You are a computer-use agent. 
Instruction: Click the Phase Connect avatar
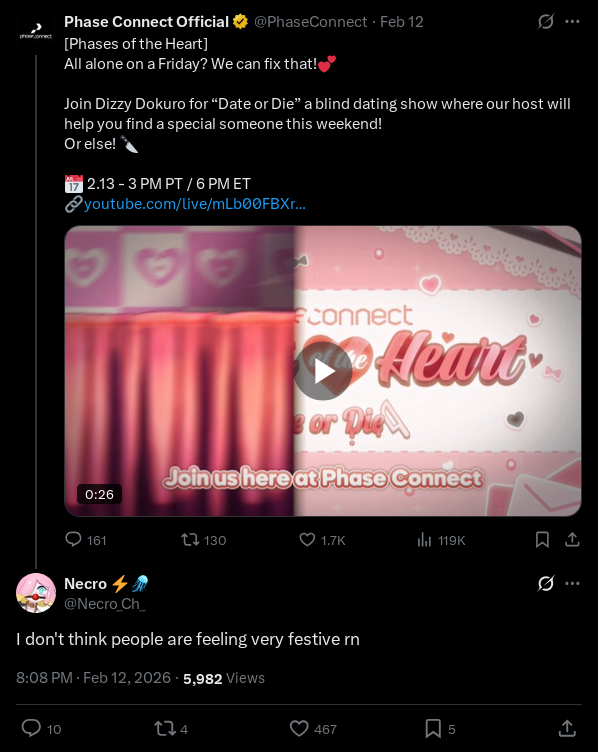pyautogui.click(x=36, y=31)
